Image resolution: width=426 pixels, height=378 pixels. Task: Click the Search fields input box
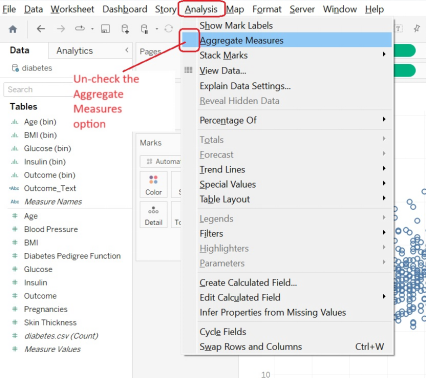tap(38, 89)
